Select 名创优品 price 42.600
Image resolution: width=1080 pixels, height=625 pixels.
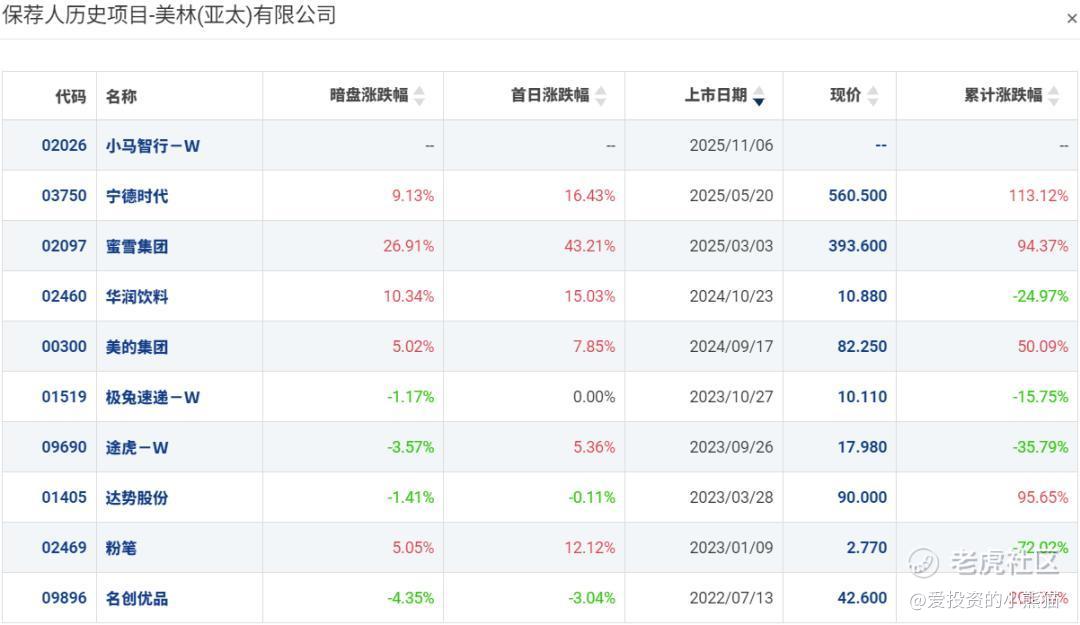[862, 598]
